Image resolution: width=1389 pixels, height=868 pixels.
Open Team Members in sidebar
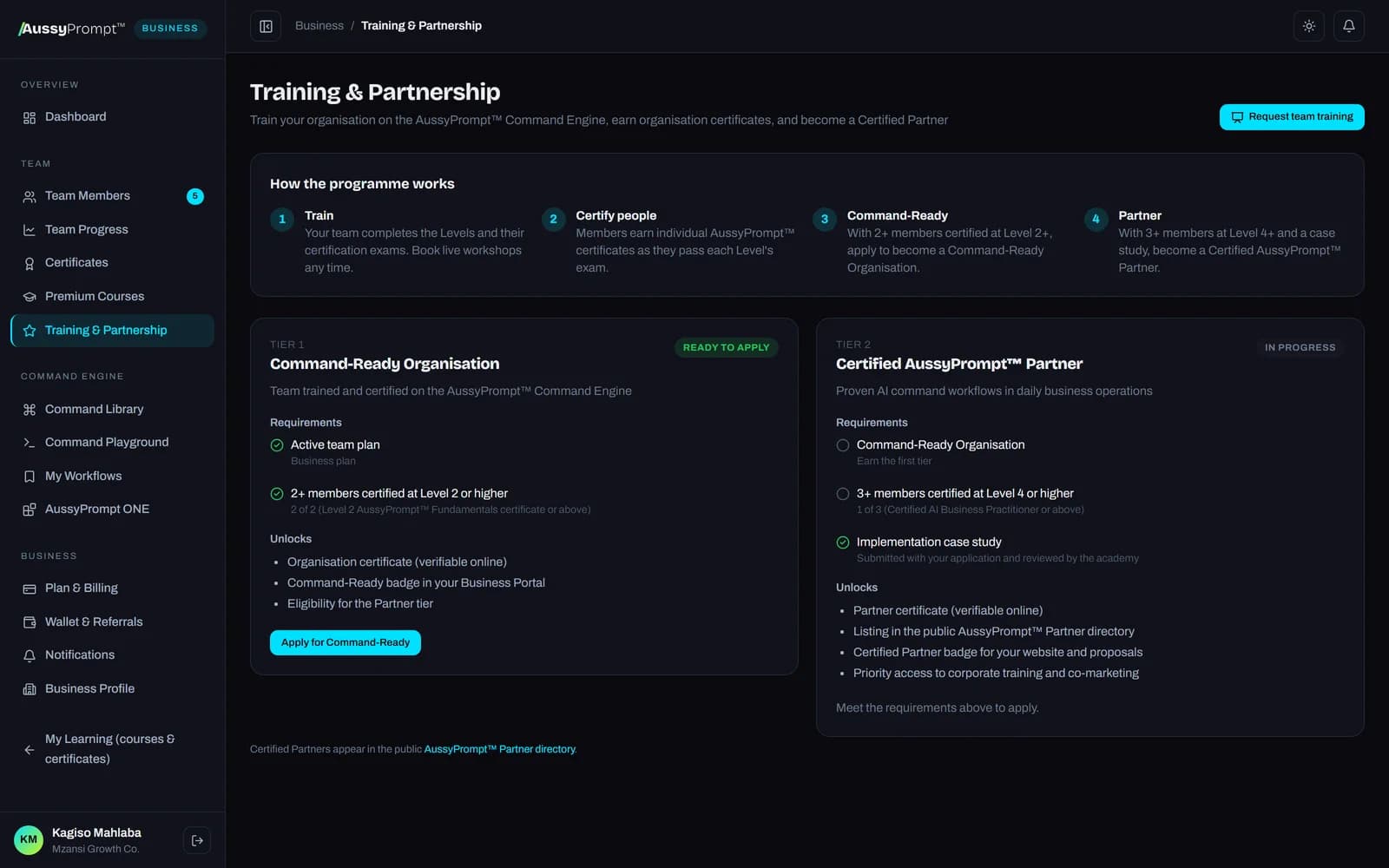click(x=112, y=196)
